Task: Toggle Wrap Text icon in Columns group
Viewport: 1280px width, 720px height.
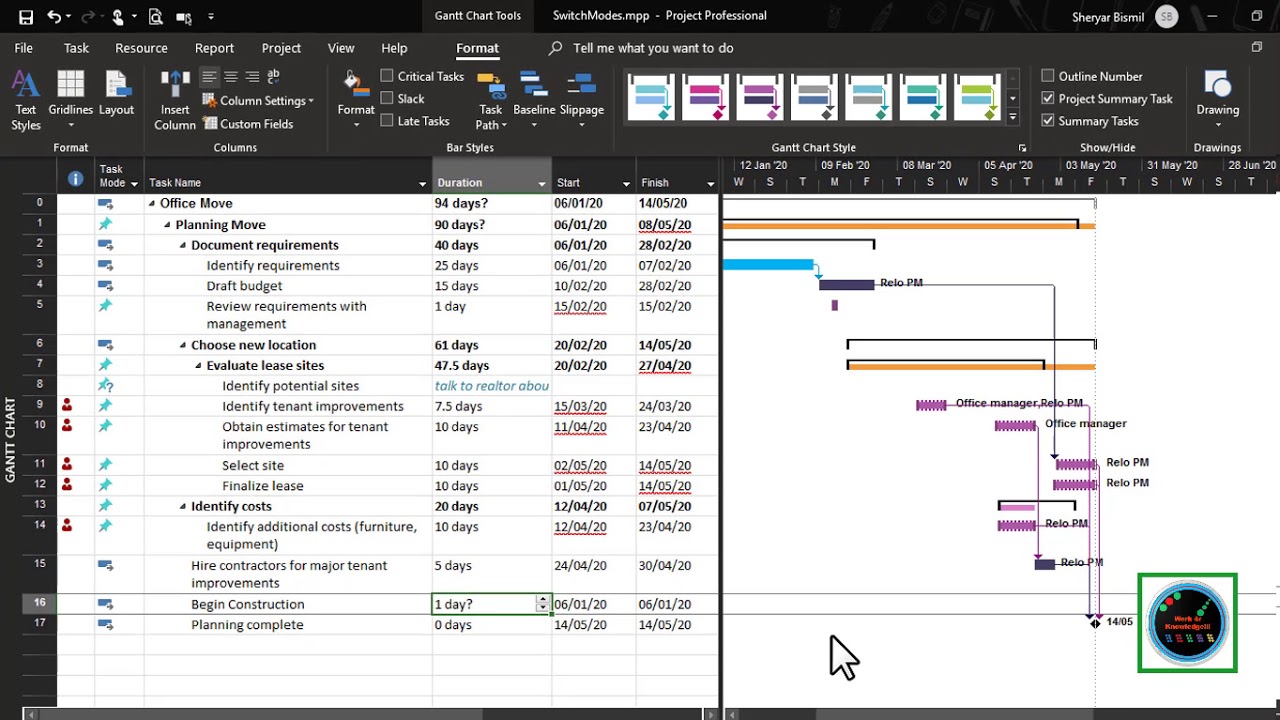Action: click(x=273, y=76)
